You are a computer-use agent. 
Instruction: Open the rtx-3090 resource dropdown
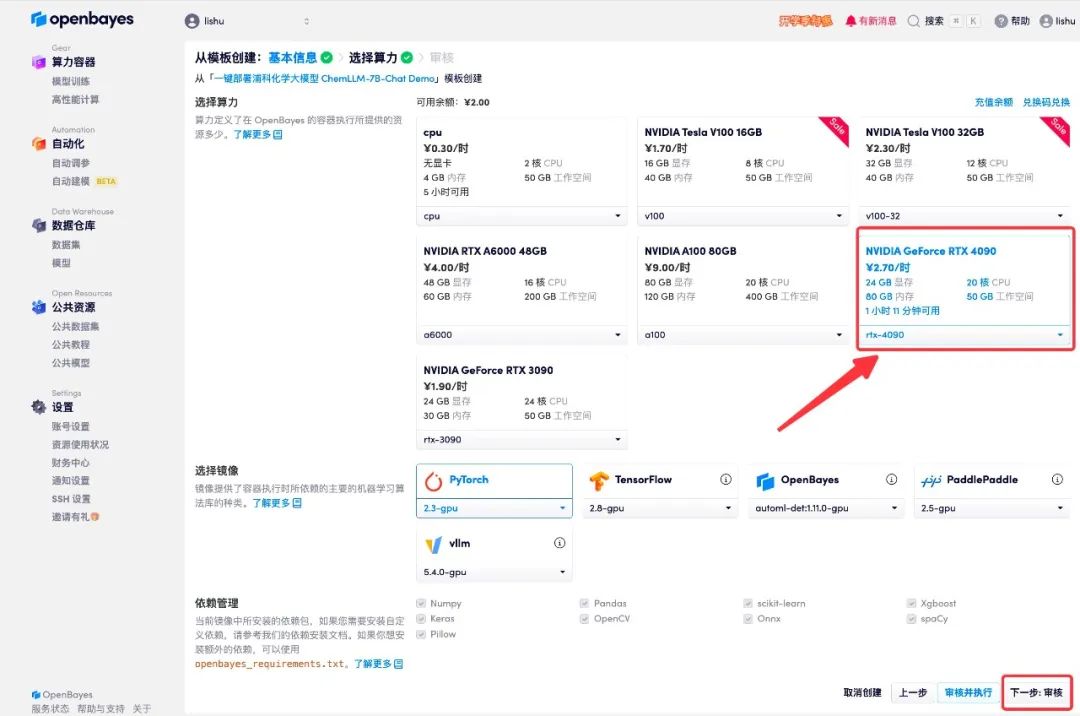tap(522, 439)
